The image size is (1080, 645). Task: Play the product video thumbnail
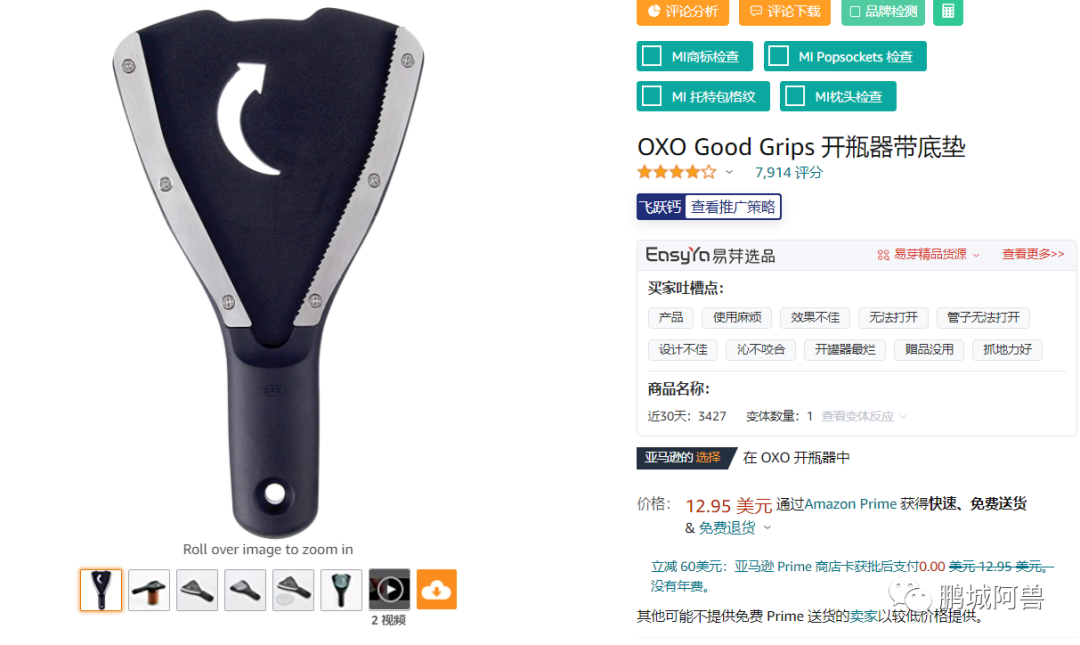(x=389, y=589)
